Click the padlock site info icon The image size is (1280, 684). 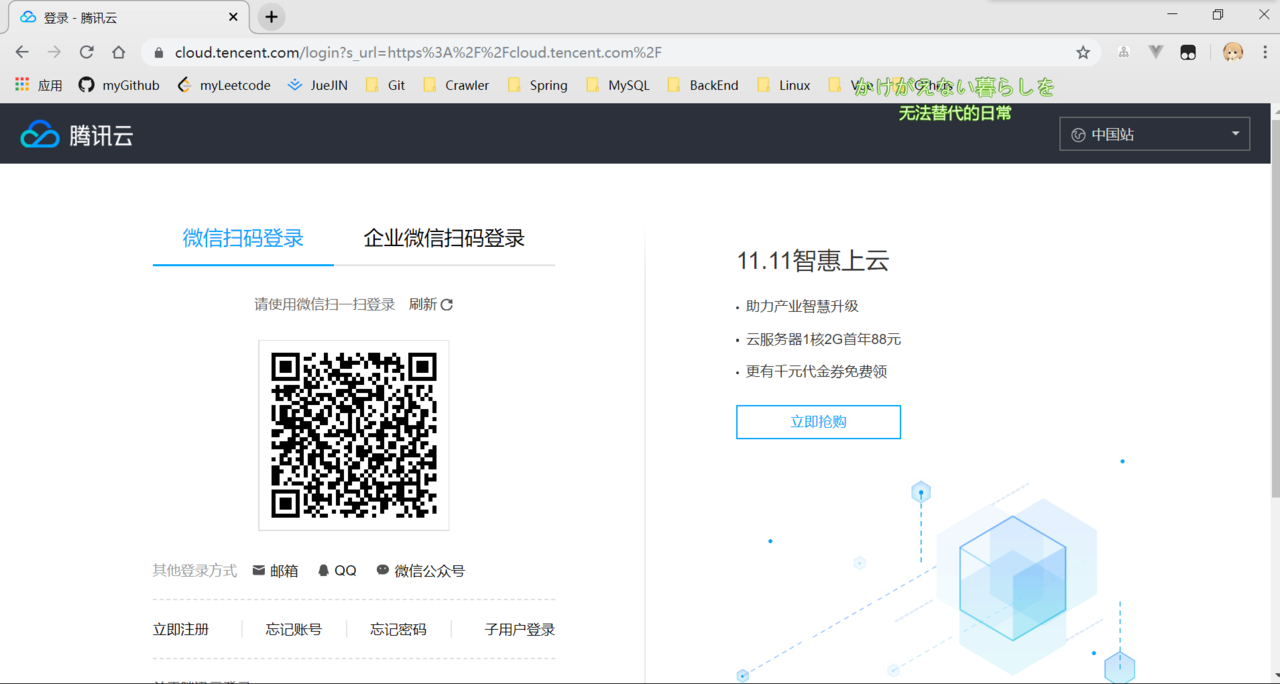158,53
